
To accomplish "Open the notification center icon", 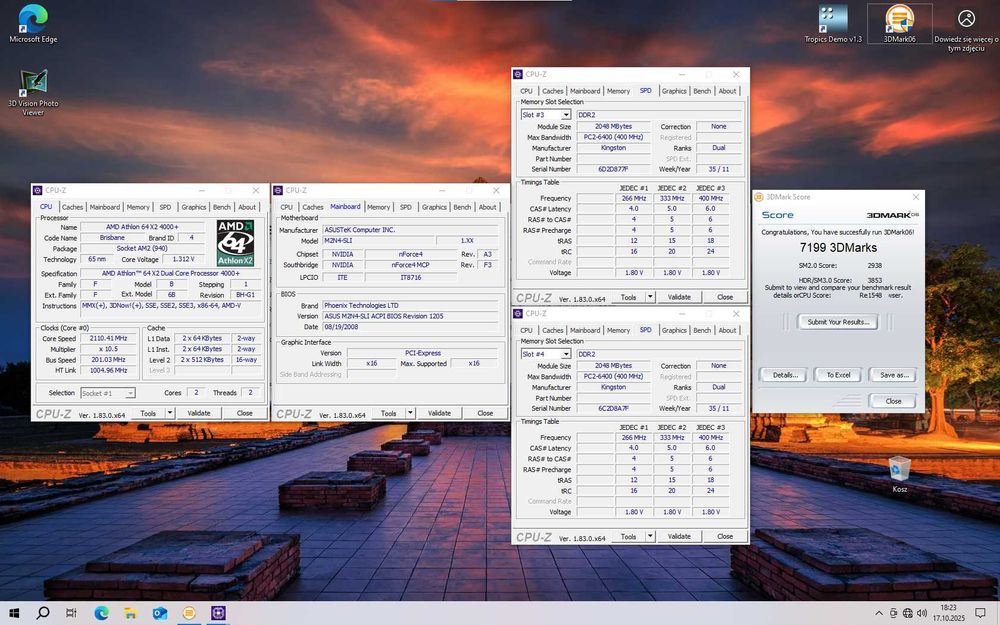I will pyautogui.click(x=981, y=614).
